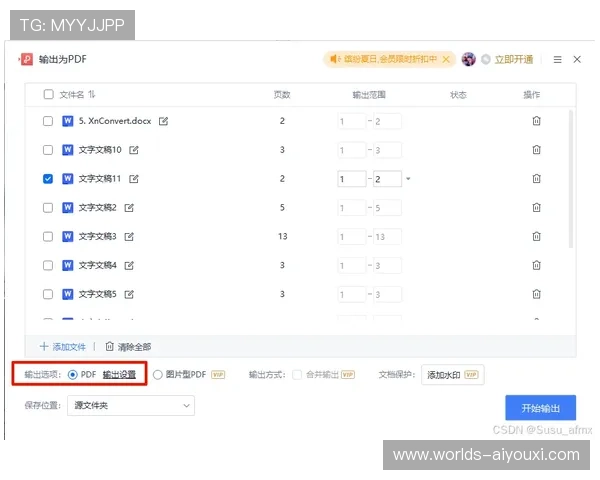Open the user avatar profile icon
Image resolution: width=600 pixels, height=480 pixels.
click(468, 60)
